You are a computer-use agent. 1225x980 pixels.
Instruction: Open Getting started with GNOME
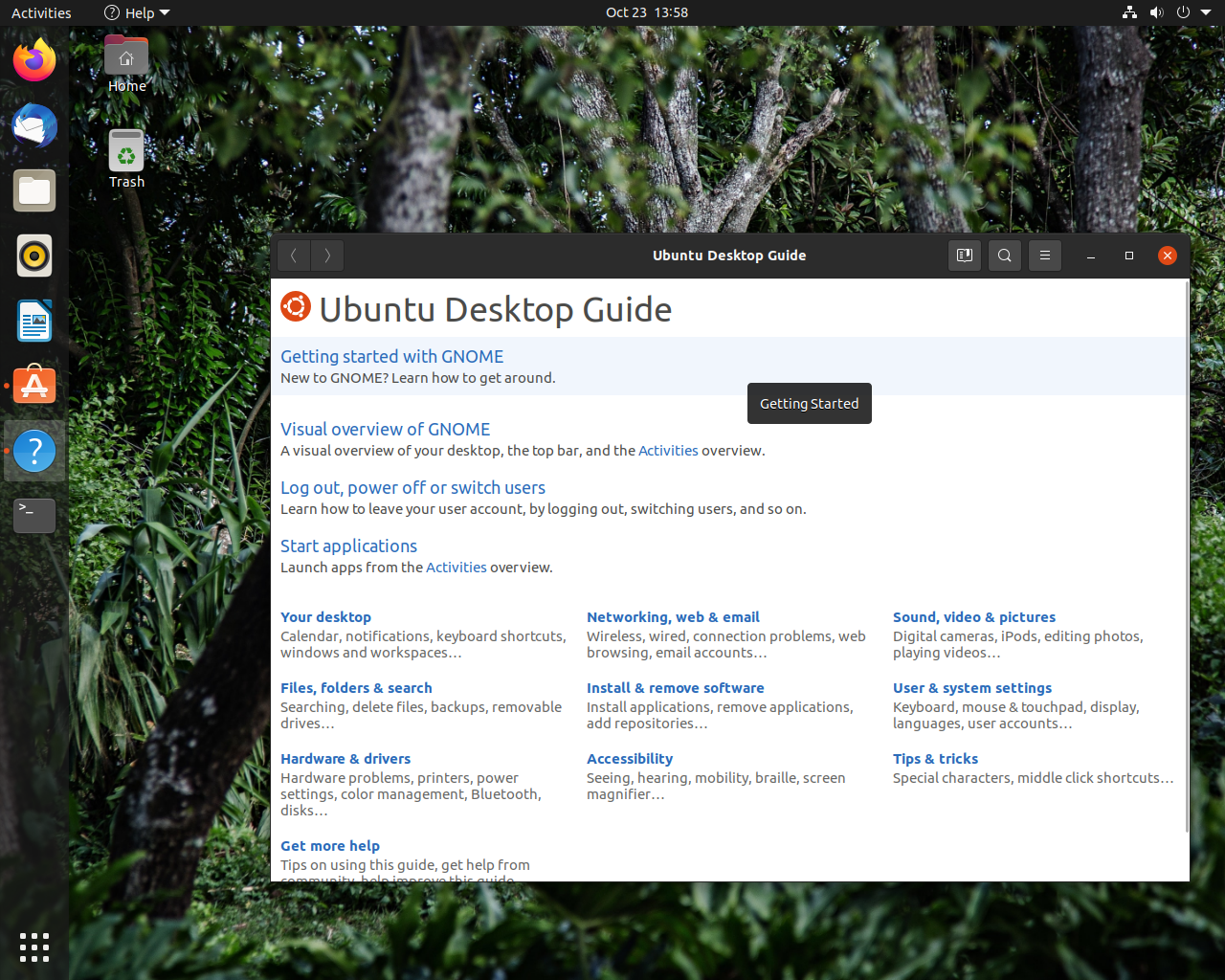(x=391, y=356)
